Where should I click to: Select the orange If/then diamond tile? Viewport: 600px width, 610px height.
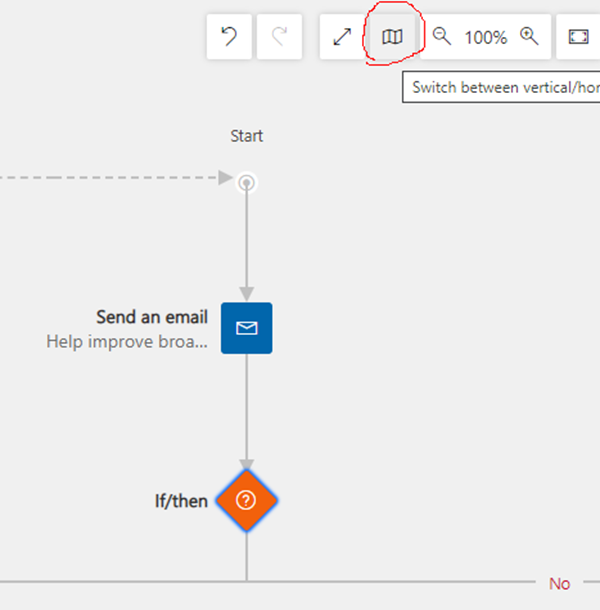pyautogui.click(x=246, y=500)
